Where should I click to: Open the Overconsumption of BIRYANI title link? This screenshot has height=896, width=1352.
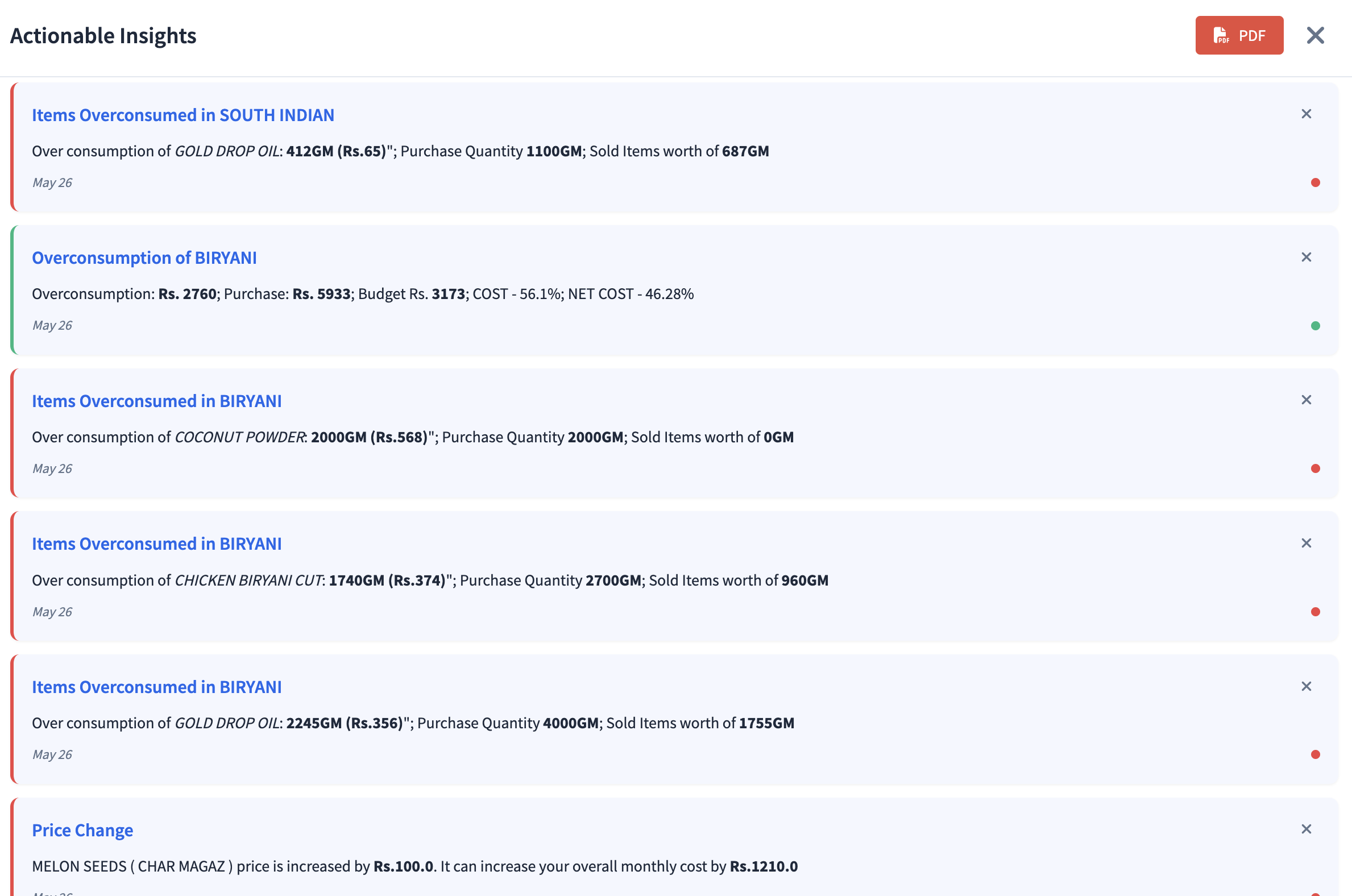coord(144,258)
